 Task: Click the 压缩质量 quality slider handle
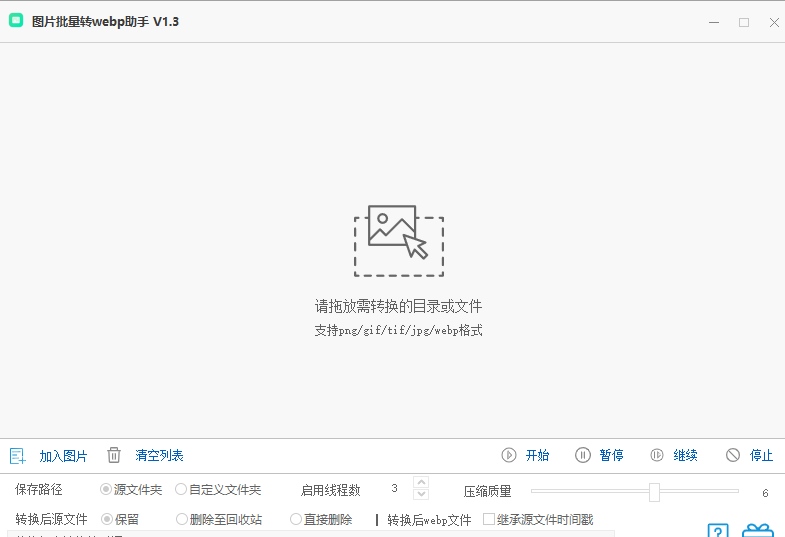654,491
